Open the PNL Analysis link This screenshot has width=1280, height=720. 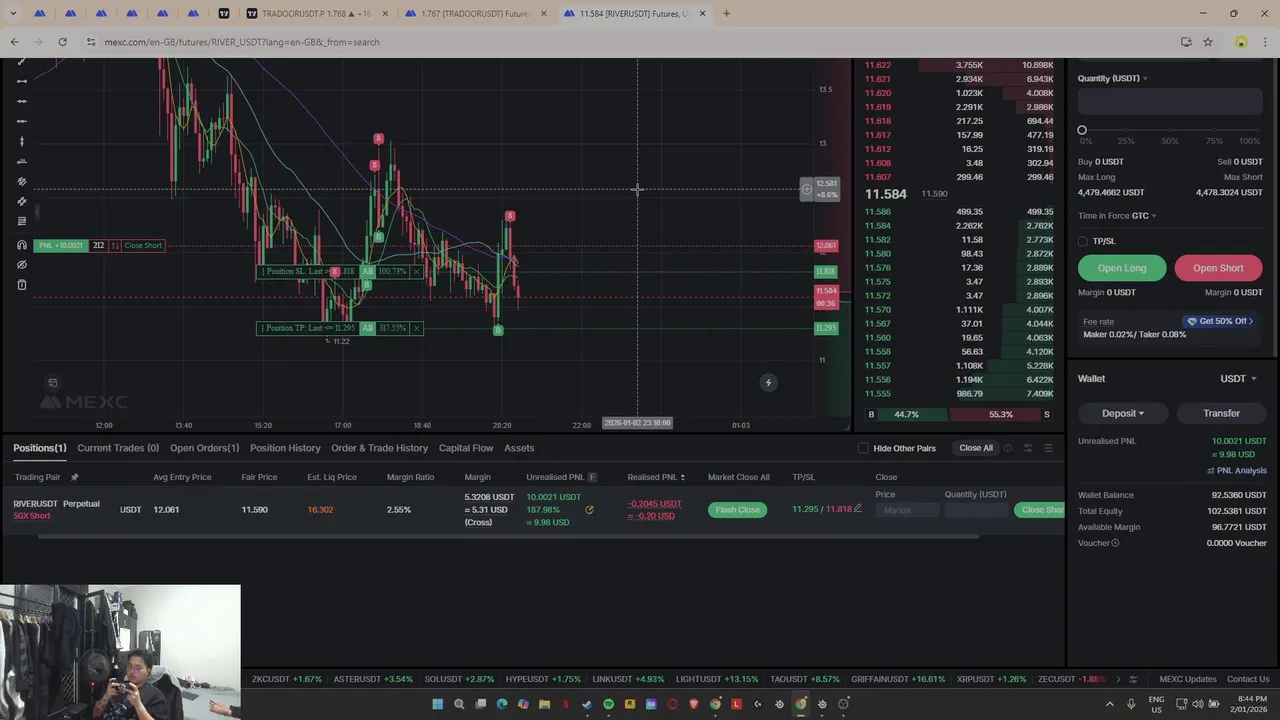(1237, 471)
